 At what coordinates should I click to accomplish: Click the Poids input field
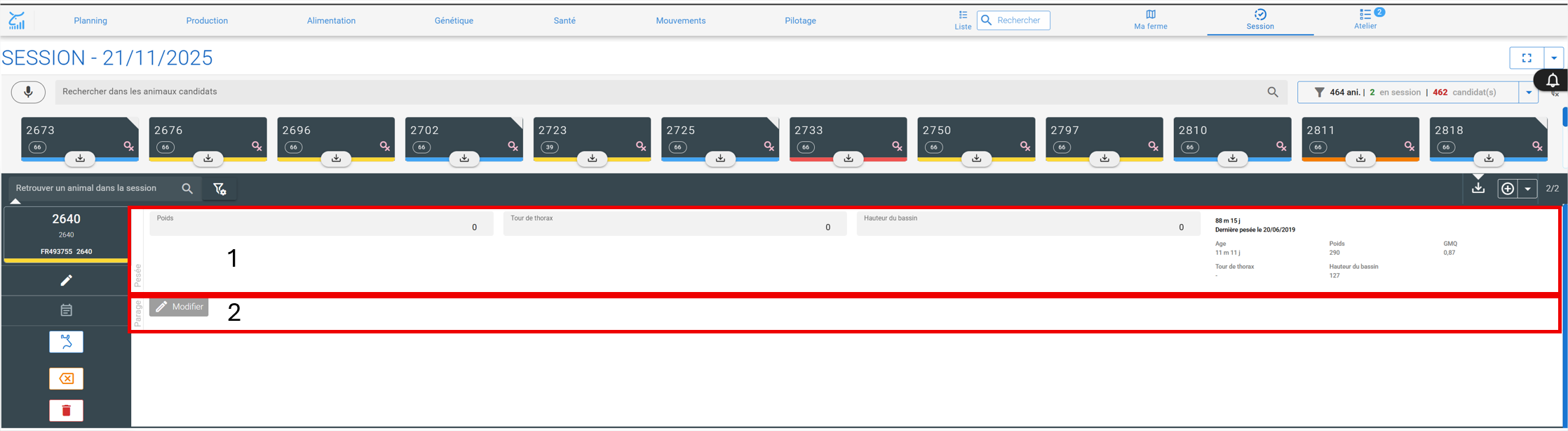[321, 223]
